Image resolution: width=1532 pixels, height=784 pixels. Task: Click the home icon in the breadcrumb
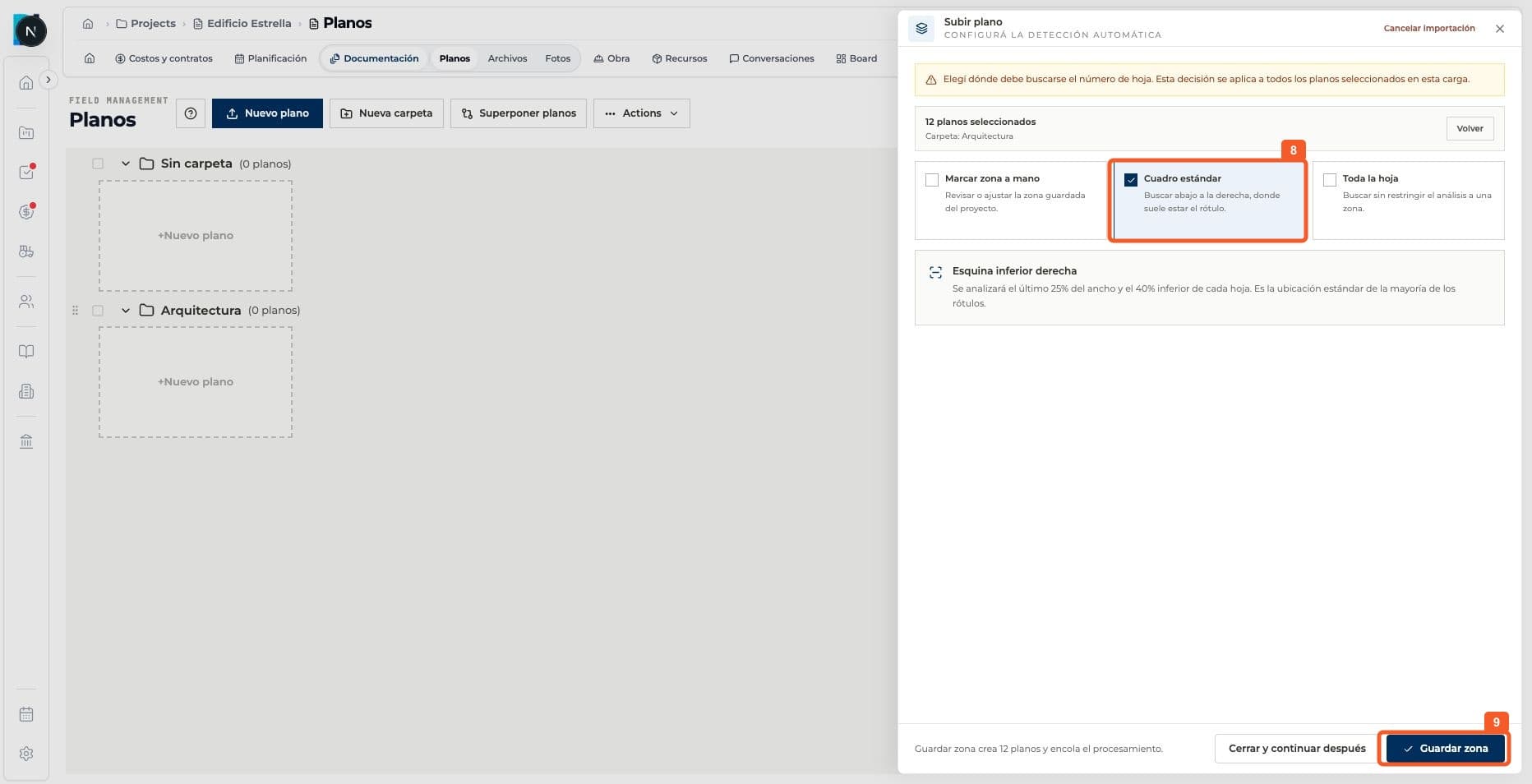click(x=88, y=24)
